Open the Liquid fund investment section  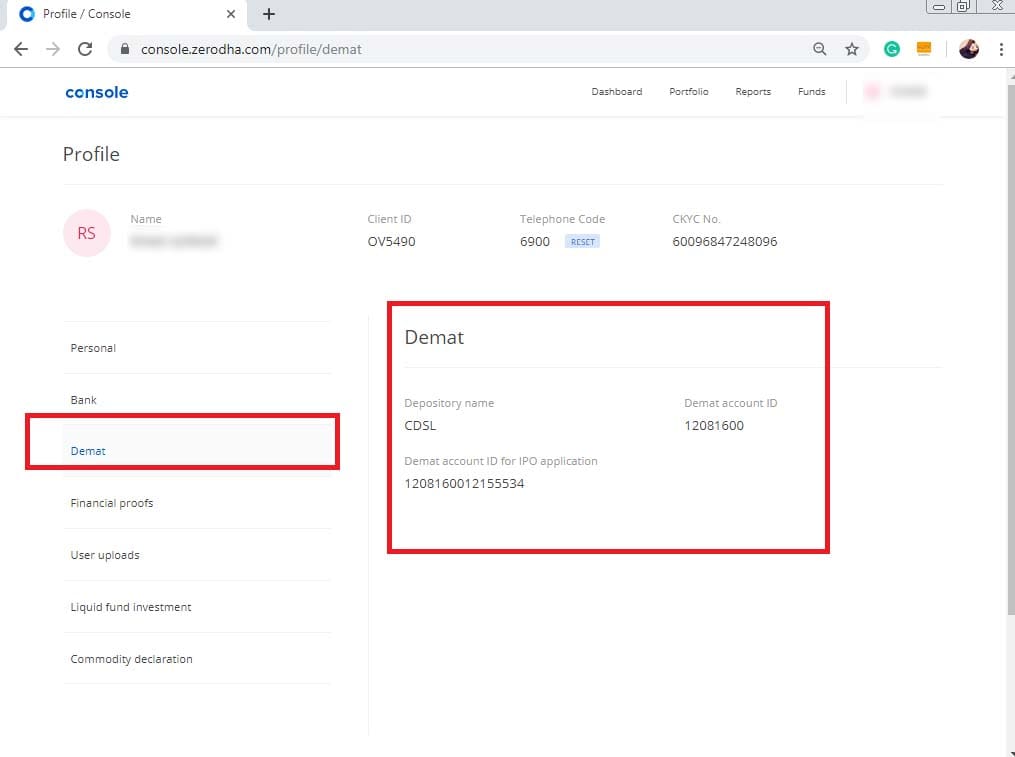click(x=197, y=607)
